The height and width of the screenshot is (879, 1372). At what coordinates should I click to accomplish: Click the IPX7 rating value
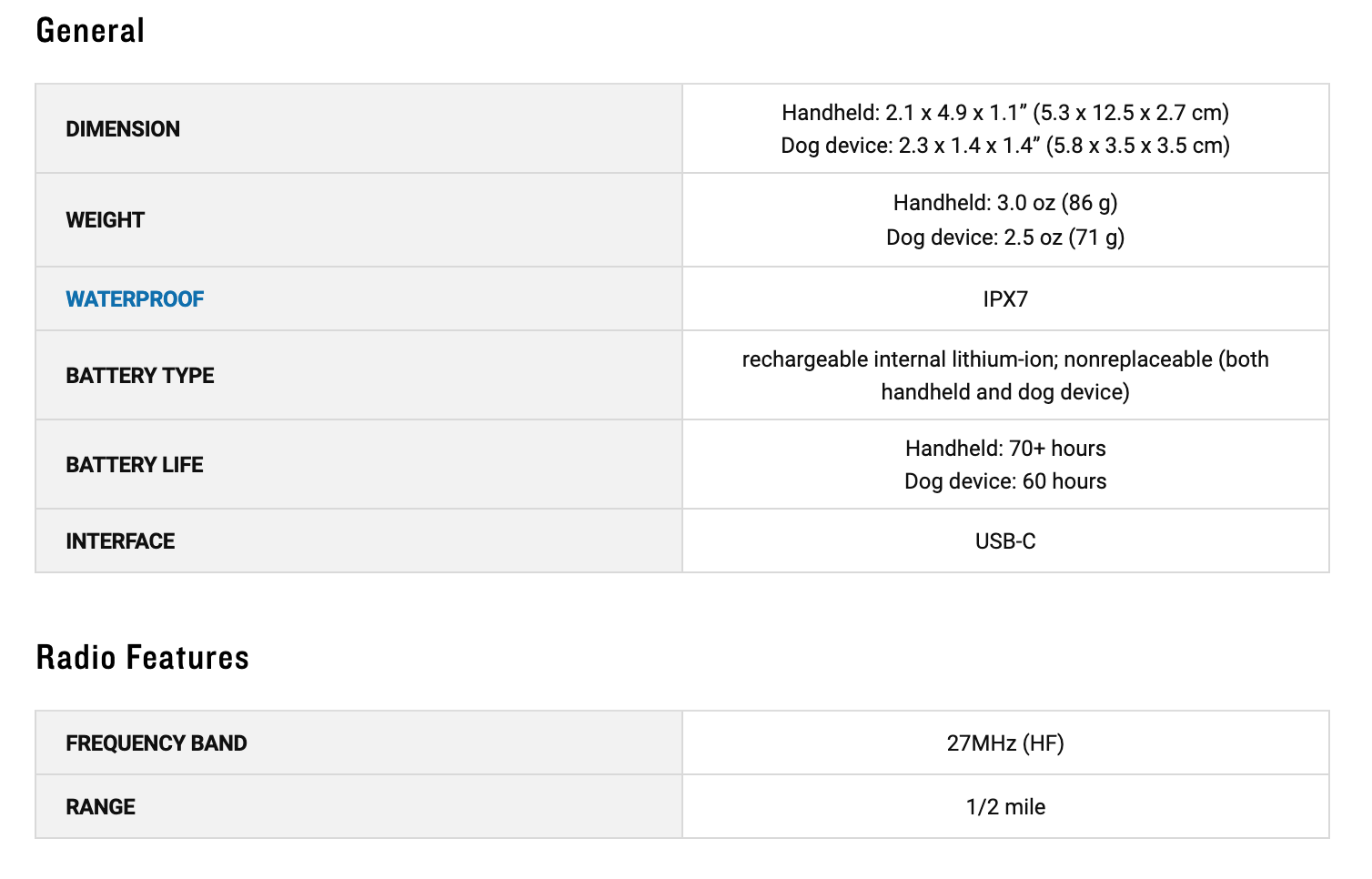tap(1004, 299)
